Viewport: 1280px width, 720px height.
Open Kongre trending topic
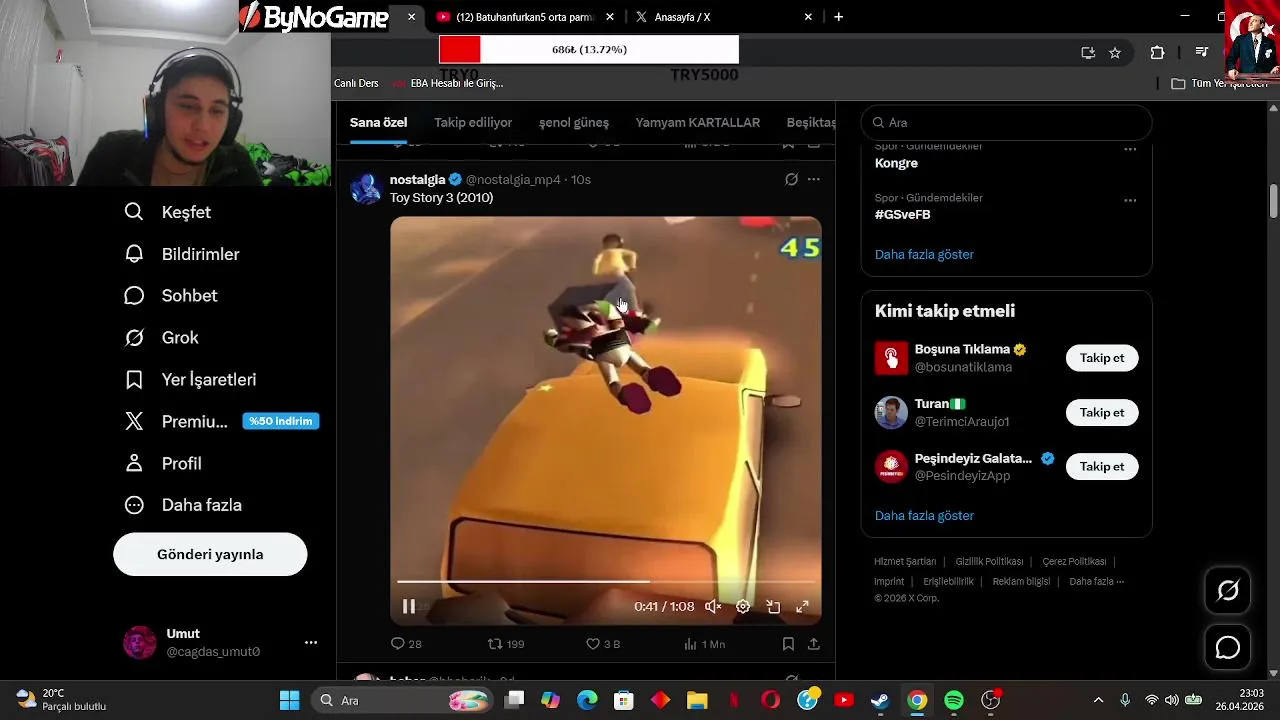coord(896,163)
